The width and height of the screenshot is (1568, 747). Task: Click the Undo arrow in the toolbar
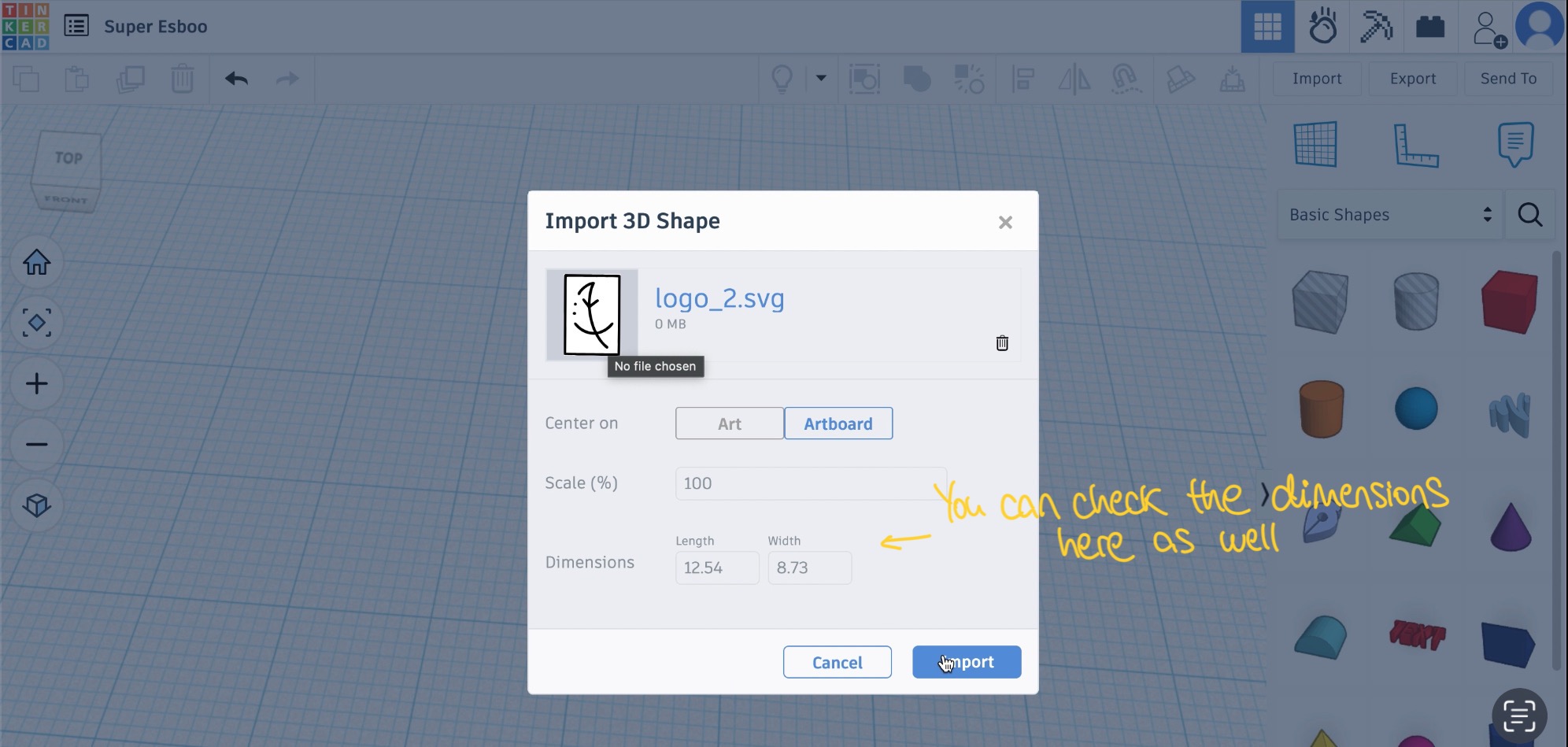[x=235, y=79]
